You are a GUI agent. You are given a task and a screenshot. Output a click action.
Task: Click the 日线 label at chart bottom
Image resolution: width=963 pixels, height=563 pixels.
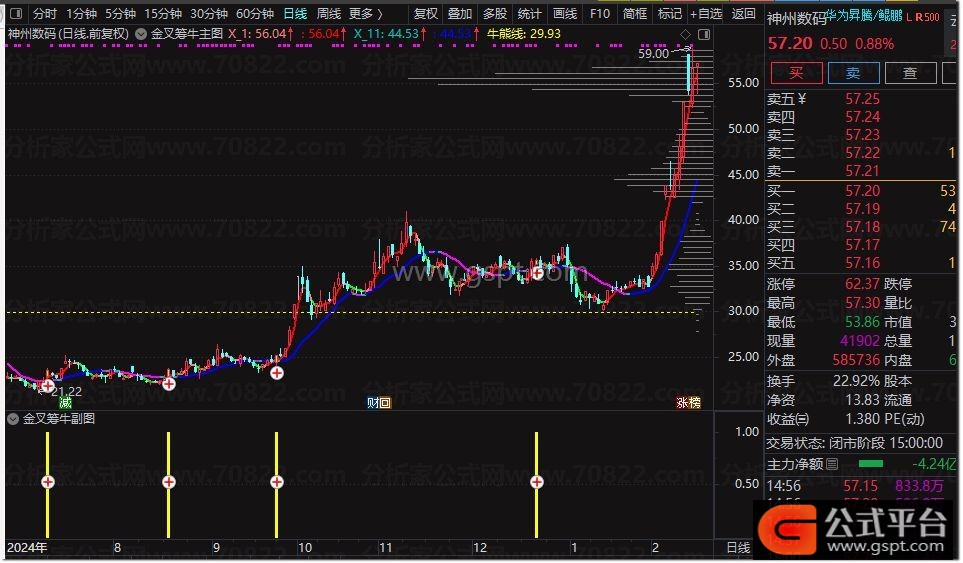coord(738,548)
